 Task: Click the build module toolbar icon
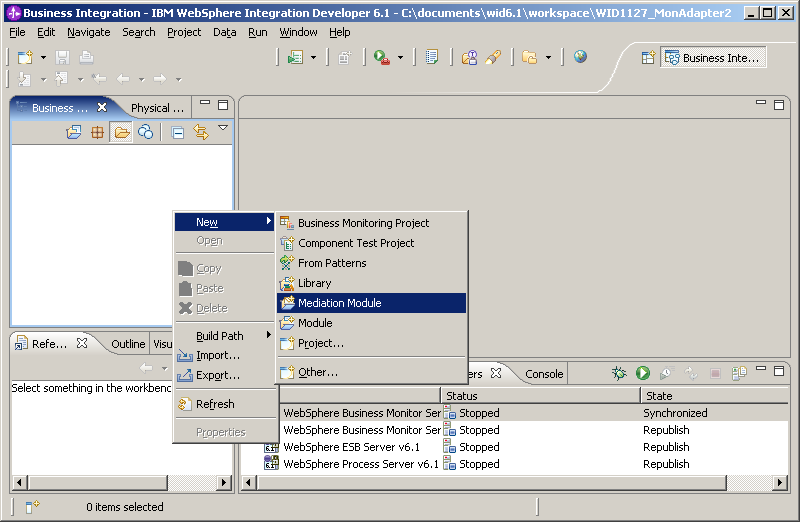[295, 57]
